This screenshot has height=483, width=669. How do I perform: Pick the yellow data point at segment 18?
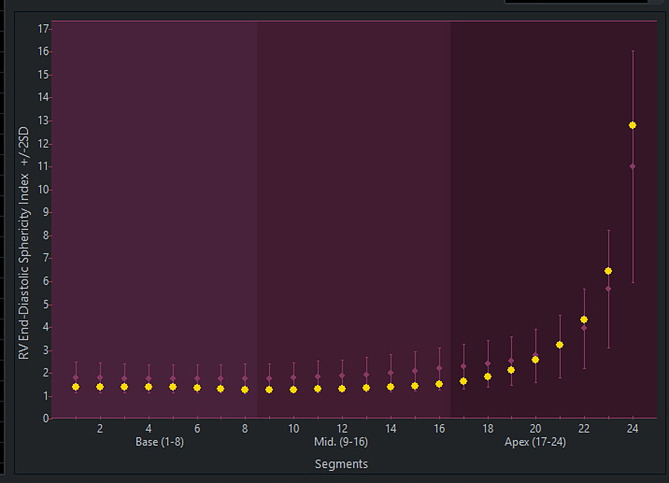(x=487, y=377)
